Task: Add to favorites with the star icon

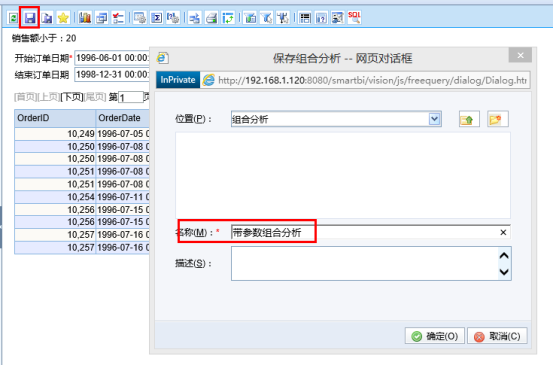Action: click(63, 18)
